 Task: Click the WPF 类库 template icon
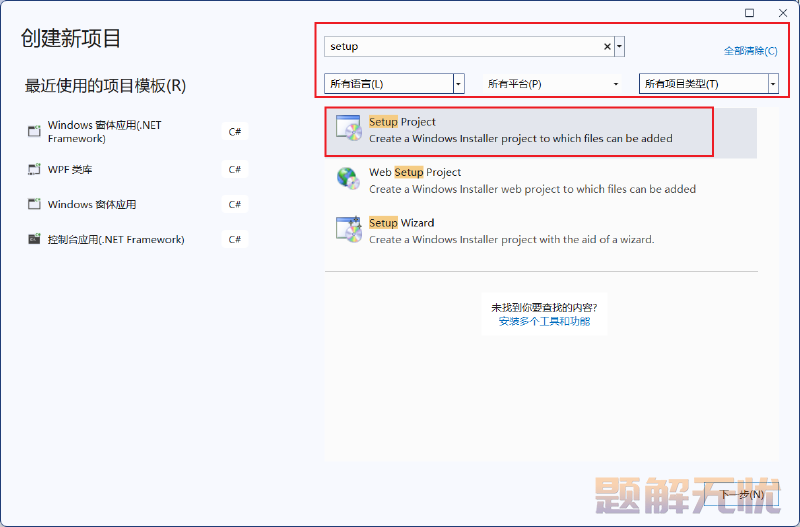coord(34,169)
